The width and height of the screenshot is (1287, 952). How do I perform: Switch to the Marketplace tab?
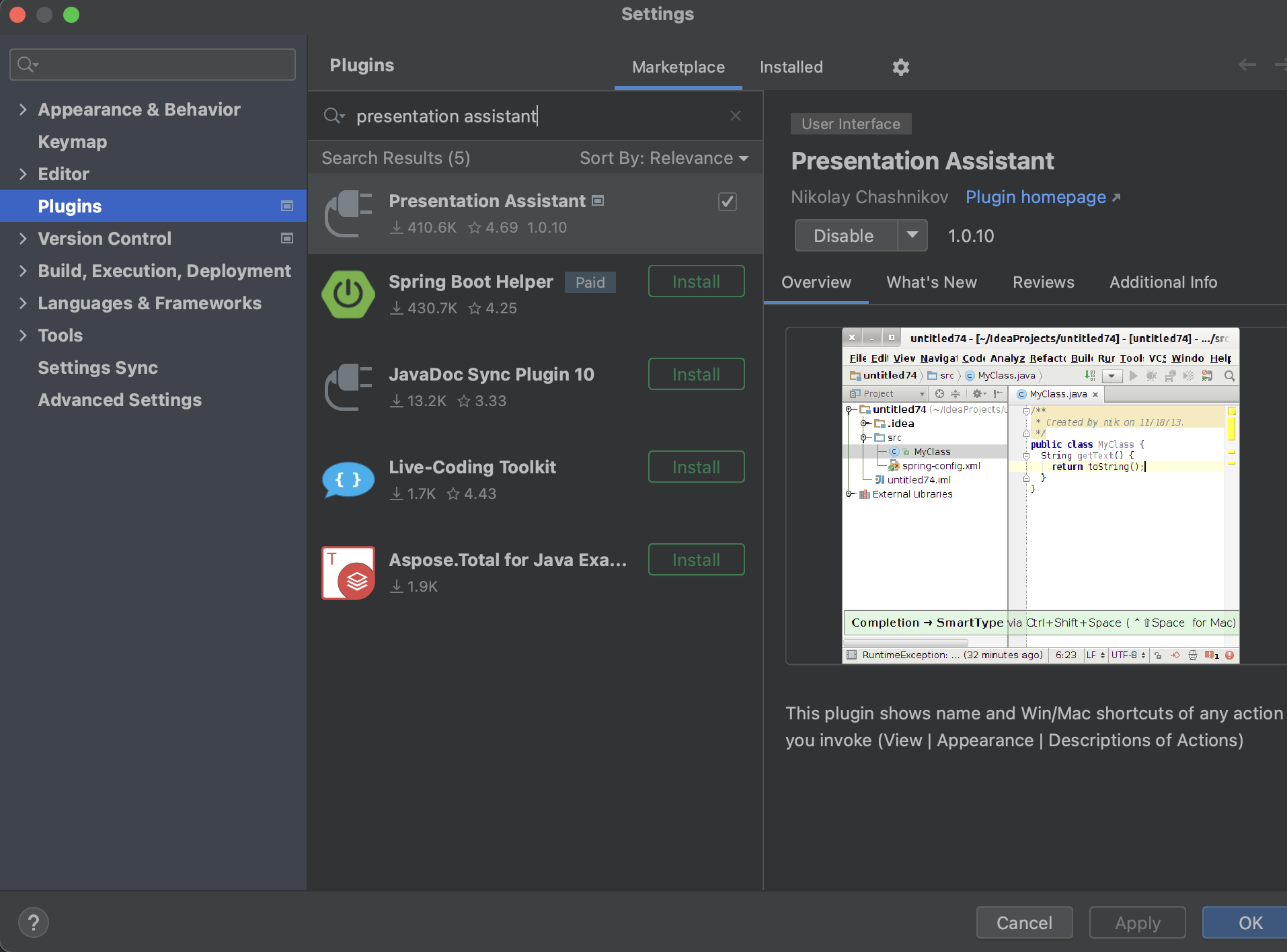(678, 67)
